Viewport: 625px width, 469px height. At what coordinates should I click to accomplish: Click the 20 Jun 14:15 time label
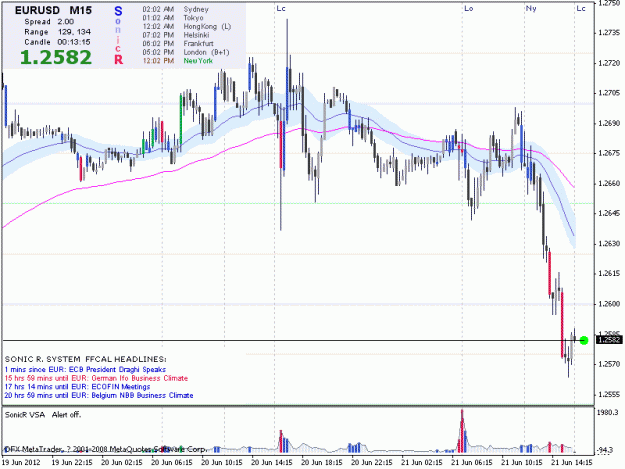point(271,463)
